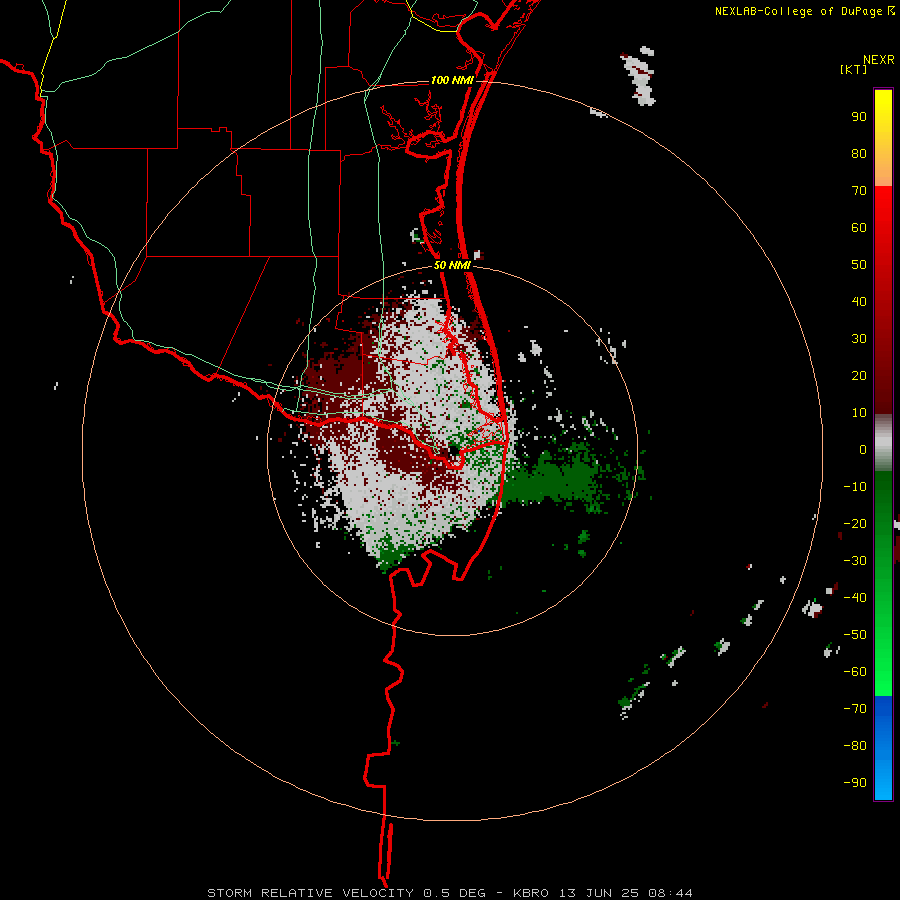Click the -40 value on velocity scale
The width and height of the screenshot is (900, 900).
tap(855, 598)
